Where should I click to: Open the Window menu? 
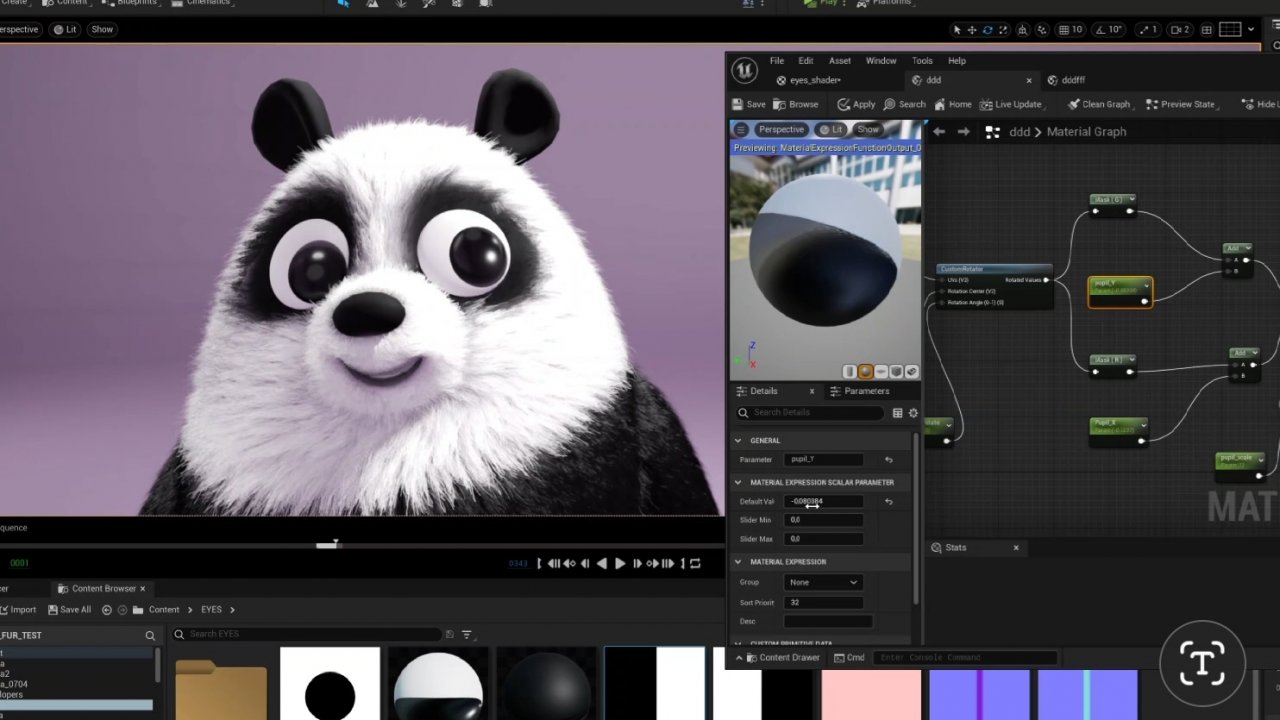click(881, 61)
